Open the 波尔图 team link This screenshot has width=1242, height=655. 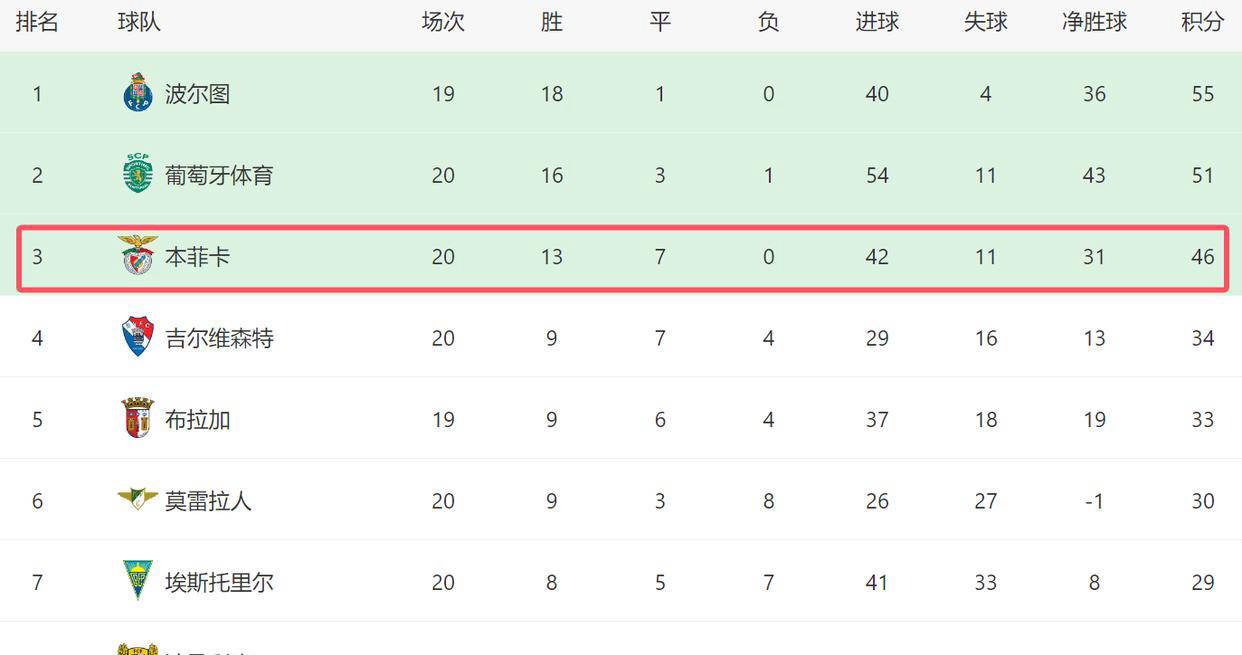tap(197, 94)
